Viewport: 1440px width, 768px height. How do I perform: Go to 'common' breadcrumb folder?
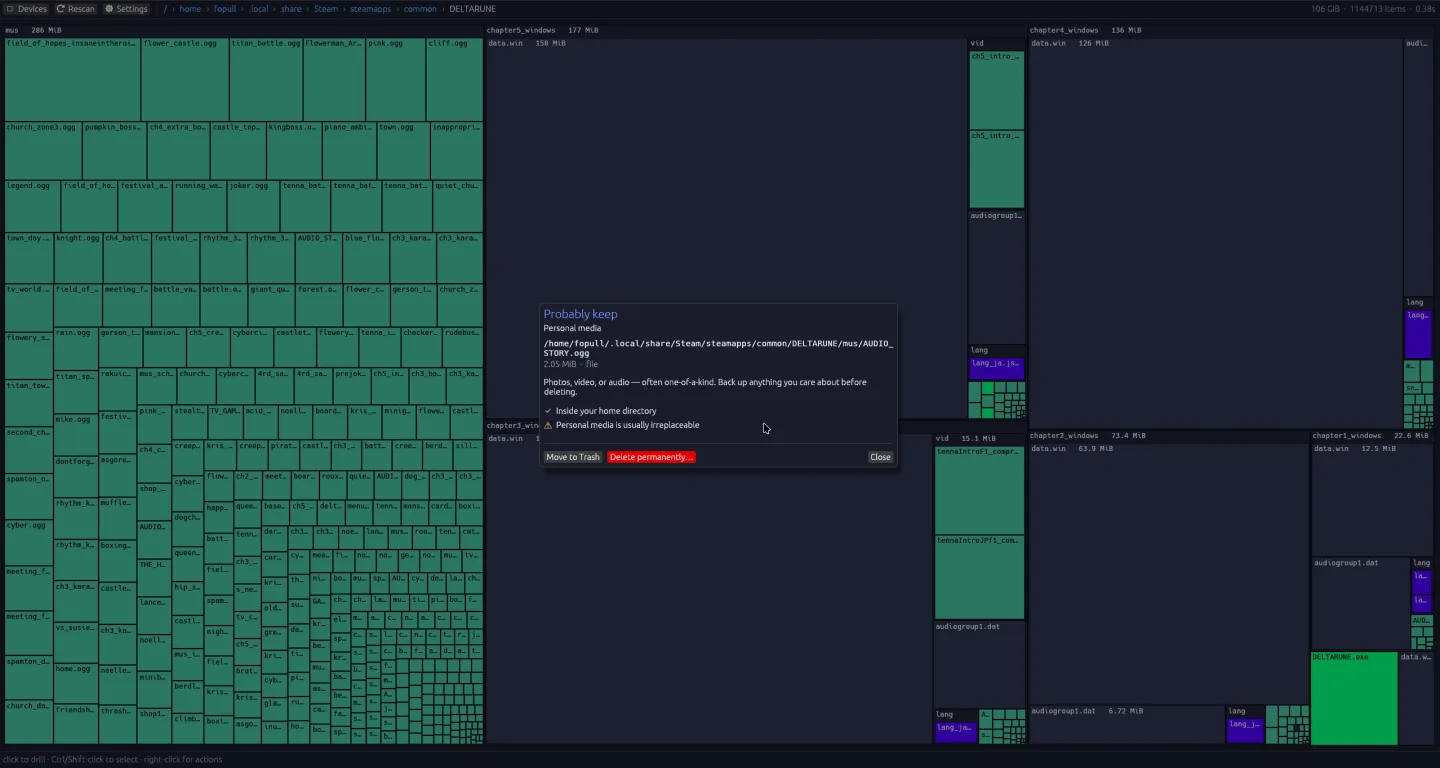pos(421,9)
